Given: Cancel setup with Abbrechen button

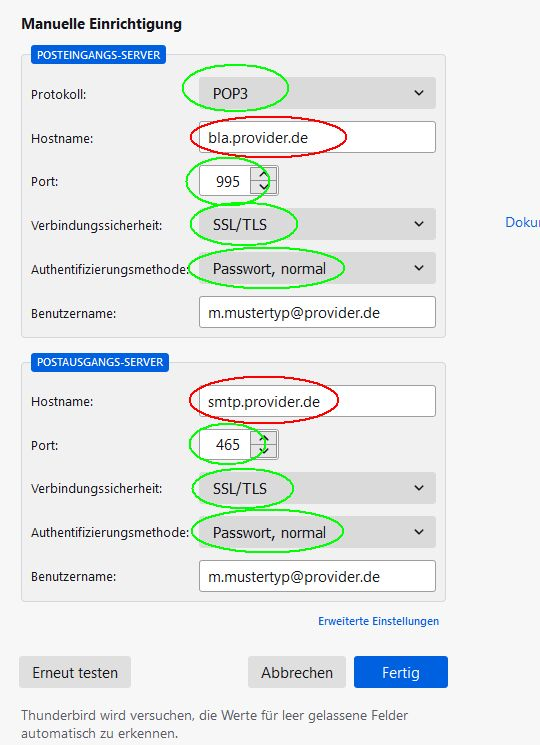Looking at the screenshot, I should [297, 672].
